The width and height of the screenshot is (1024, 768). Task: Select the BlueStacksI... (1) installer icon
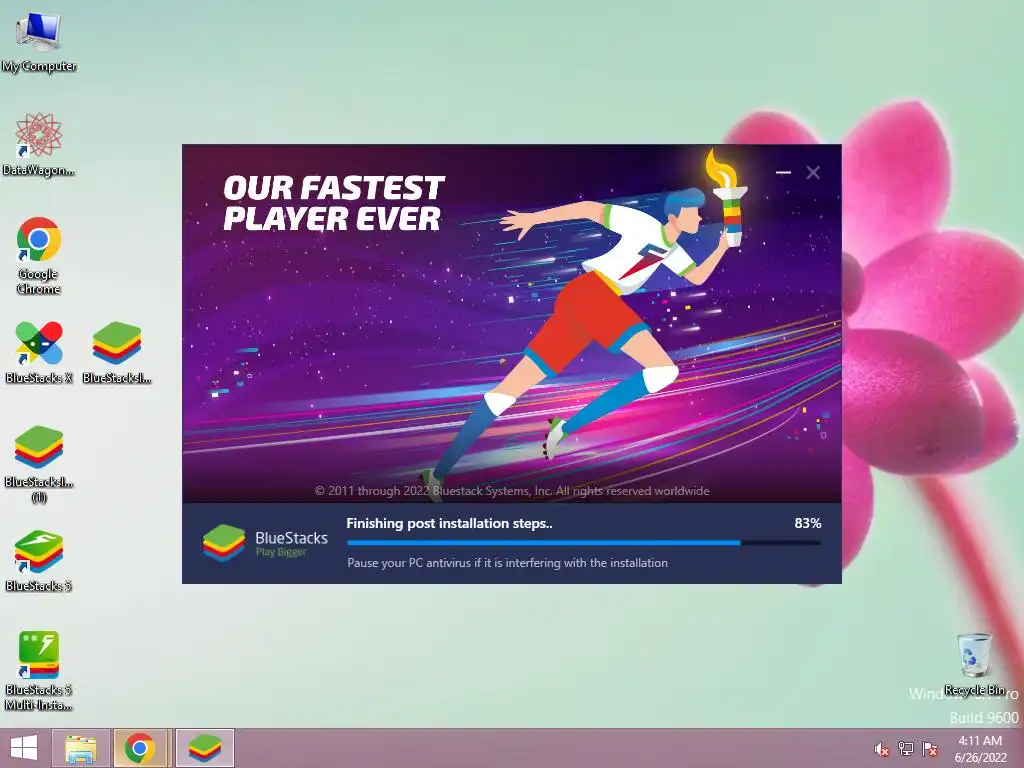pos(39,464)
